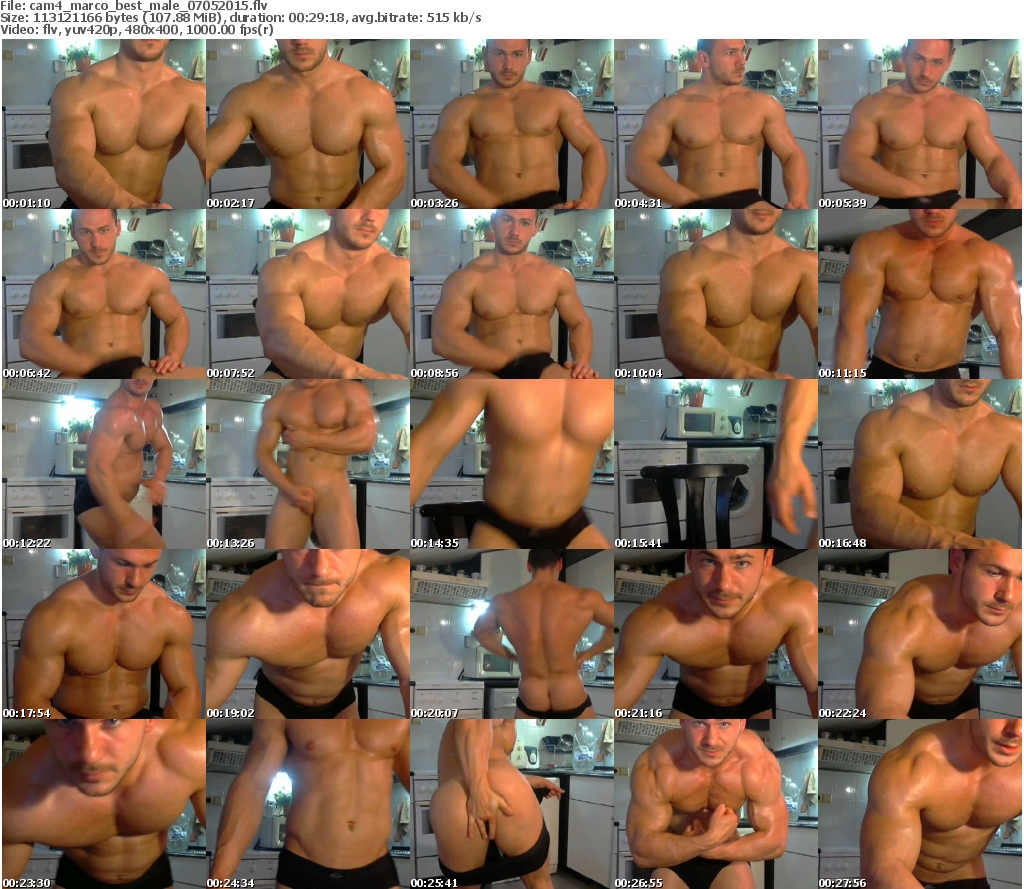Open the frame at timestamp 00:02:17

[308, 124]
